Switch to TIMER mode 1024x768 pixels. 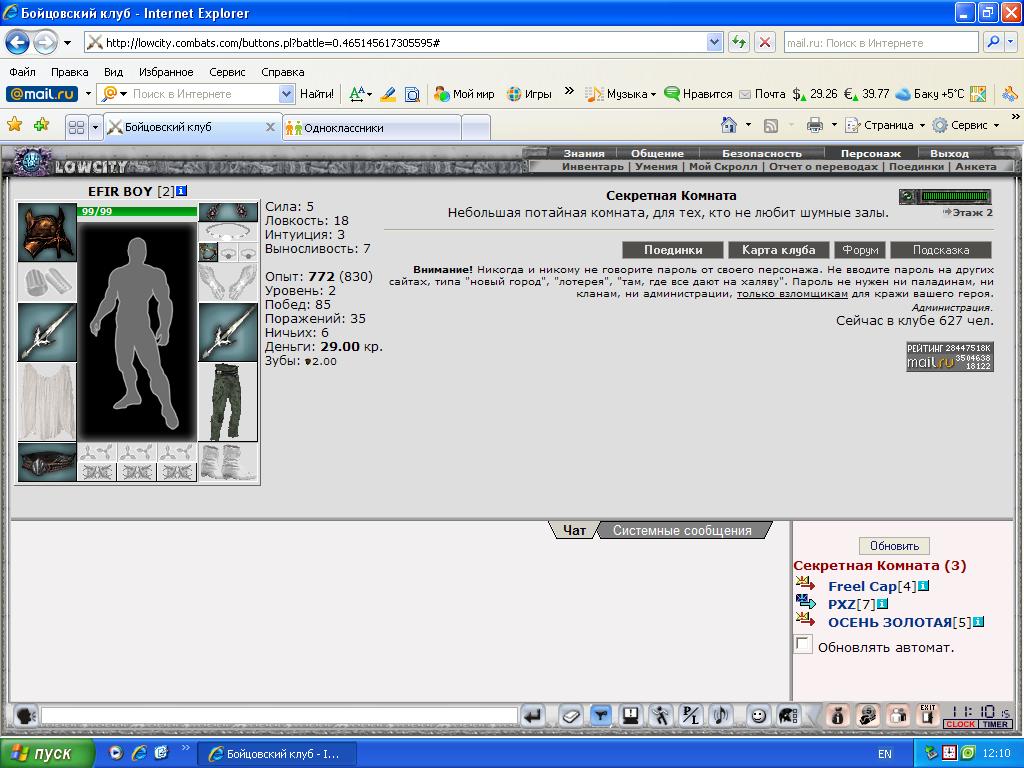[994, 724]
